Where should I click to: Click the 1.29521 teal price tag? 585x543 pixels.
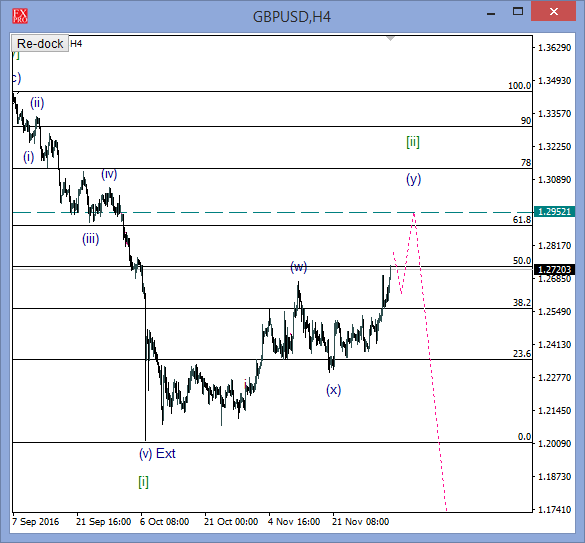pos(554,212)
